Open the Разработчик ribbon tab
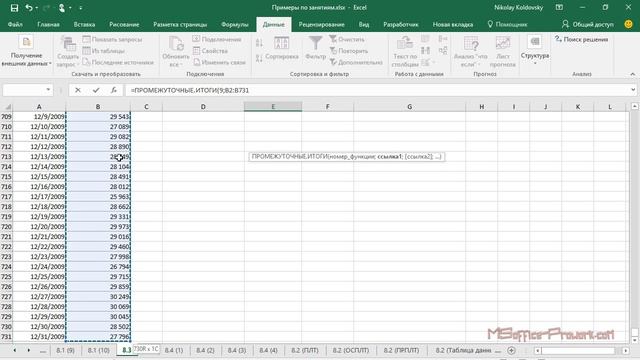 coord(401,24)
